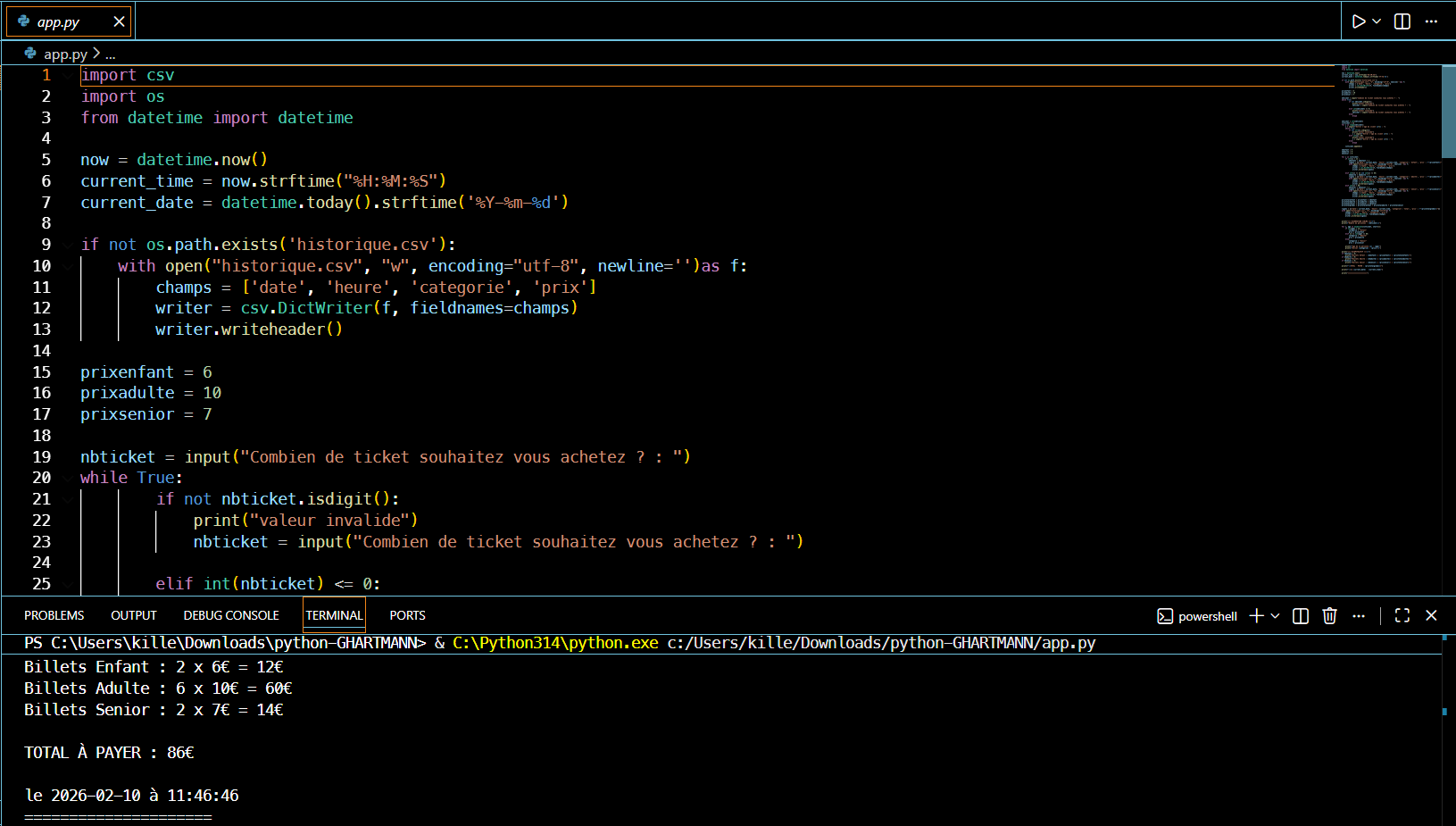Open the run options dropdown beside play
The width and height of the screenshot is (1456, 826).
coord(1377,21)
